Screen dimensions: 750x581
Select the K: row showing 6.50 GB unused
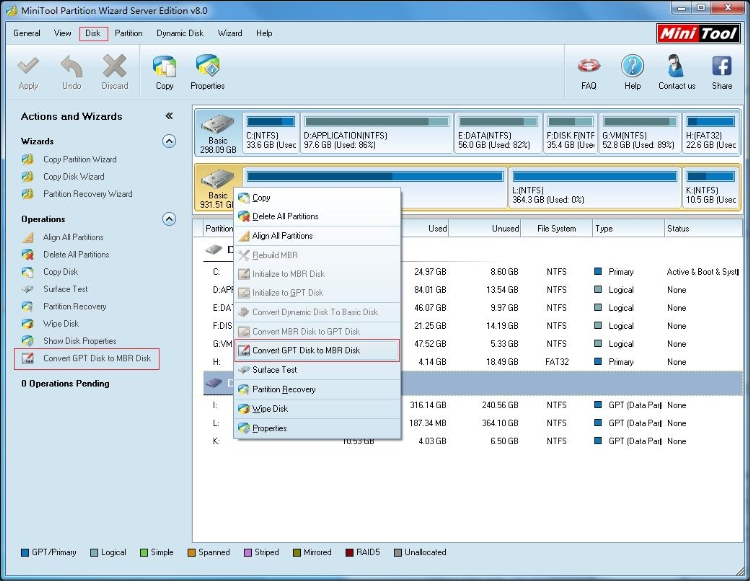473,441
